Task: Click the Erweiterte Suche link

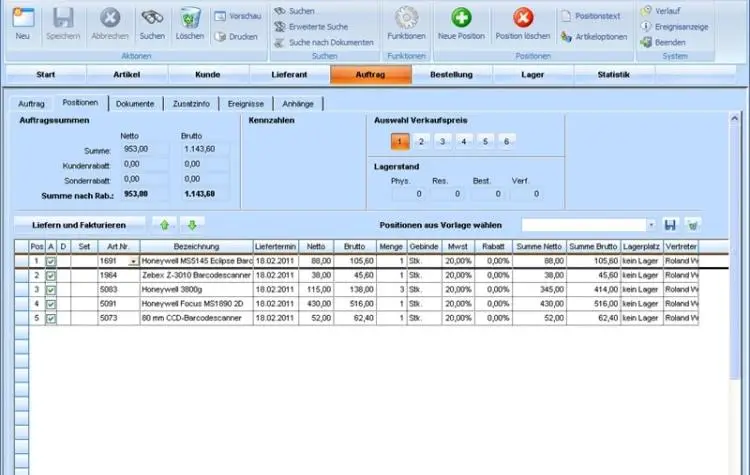Action: [x=318, y=27]
